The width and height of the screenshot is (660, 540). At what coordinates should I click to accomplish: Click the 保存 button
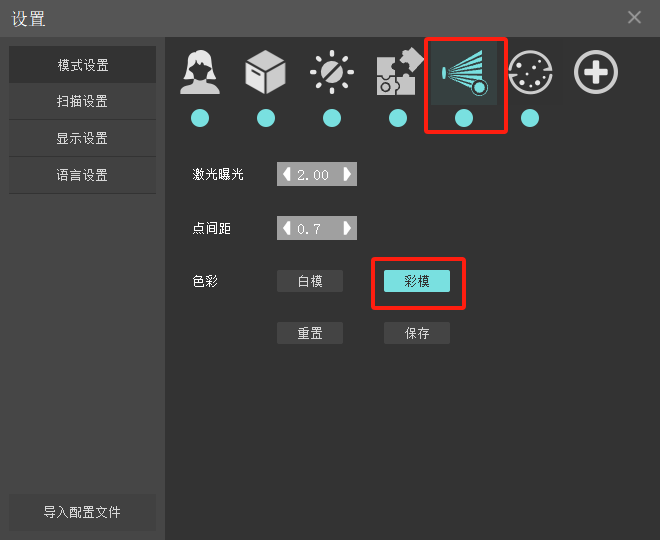[417, 333]
